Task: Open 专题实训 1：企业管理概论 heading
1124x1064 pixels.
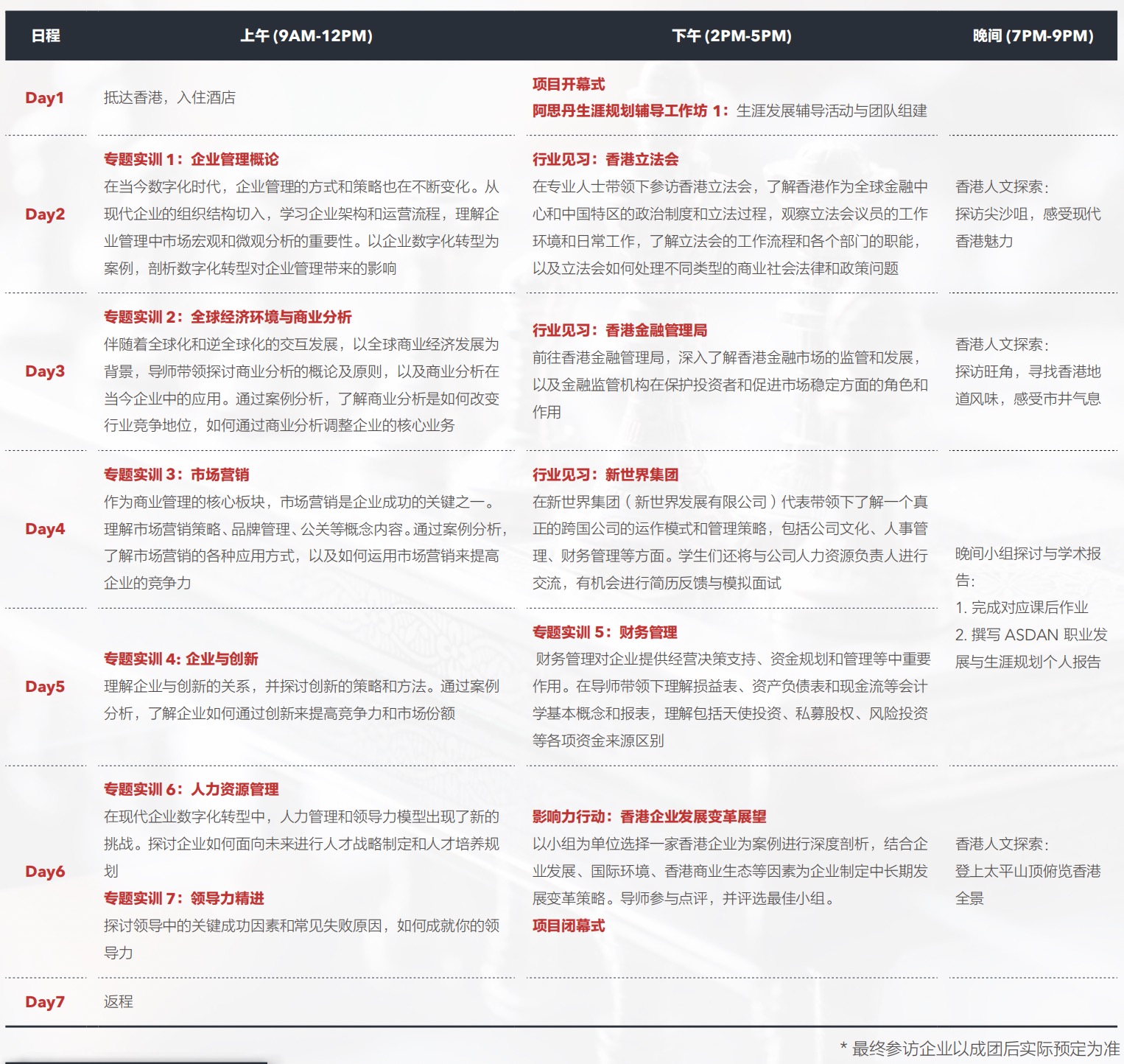Action: click(192, 159)
